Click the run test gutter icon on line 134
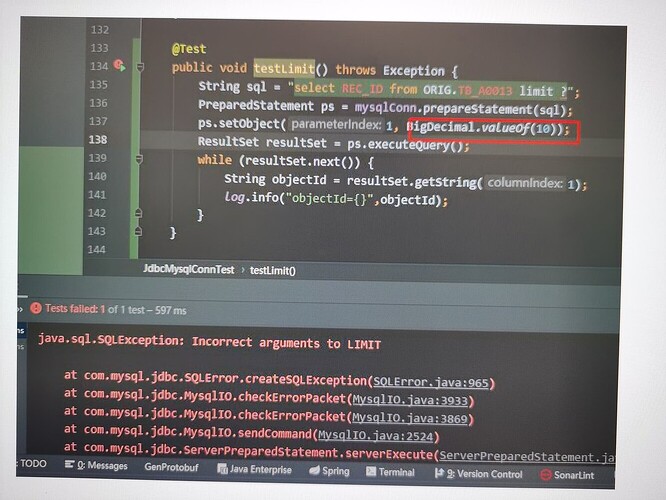Image resolution: width=666 pixels, height=500 pixels. click(119, 65)
